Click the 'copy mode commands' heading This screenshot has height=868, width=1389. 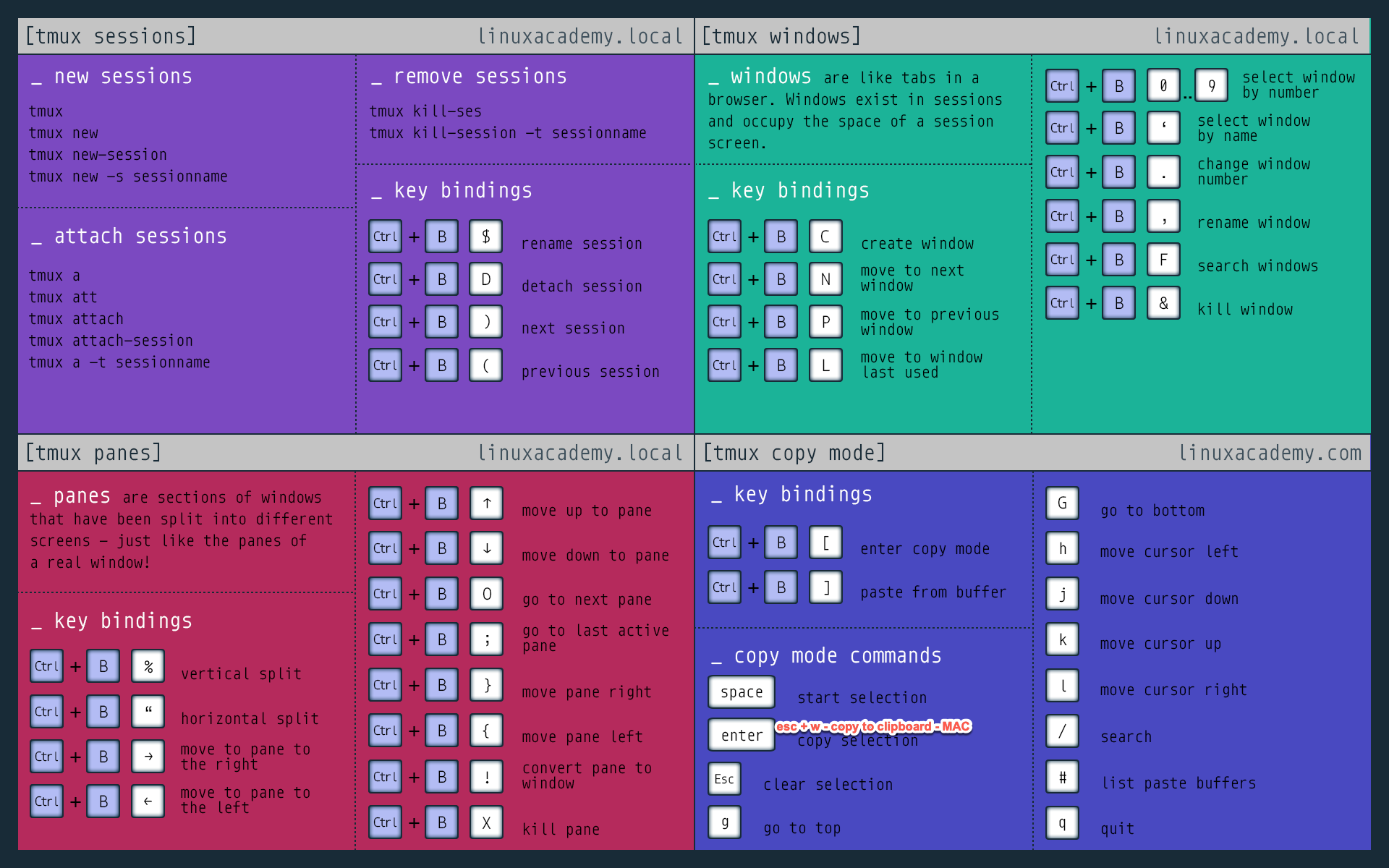click(838, 656)
